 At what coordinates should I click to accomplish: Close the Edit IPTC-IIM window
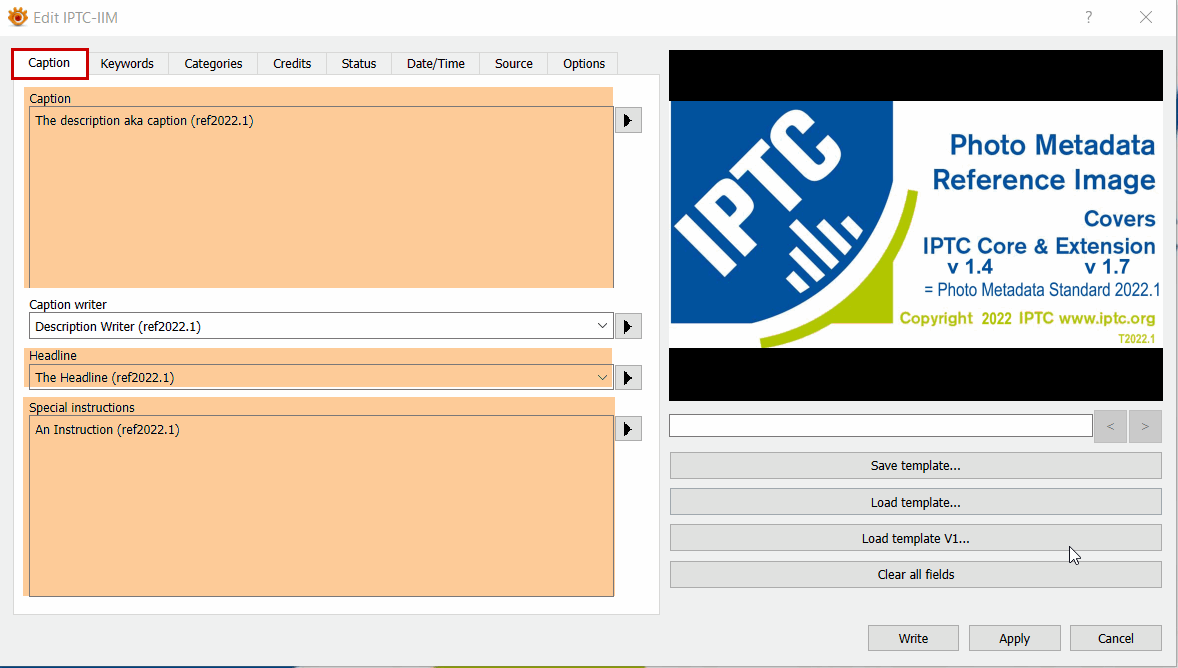pos(1146,17)
